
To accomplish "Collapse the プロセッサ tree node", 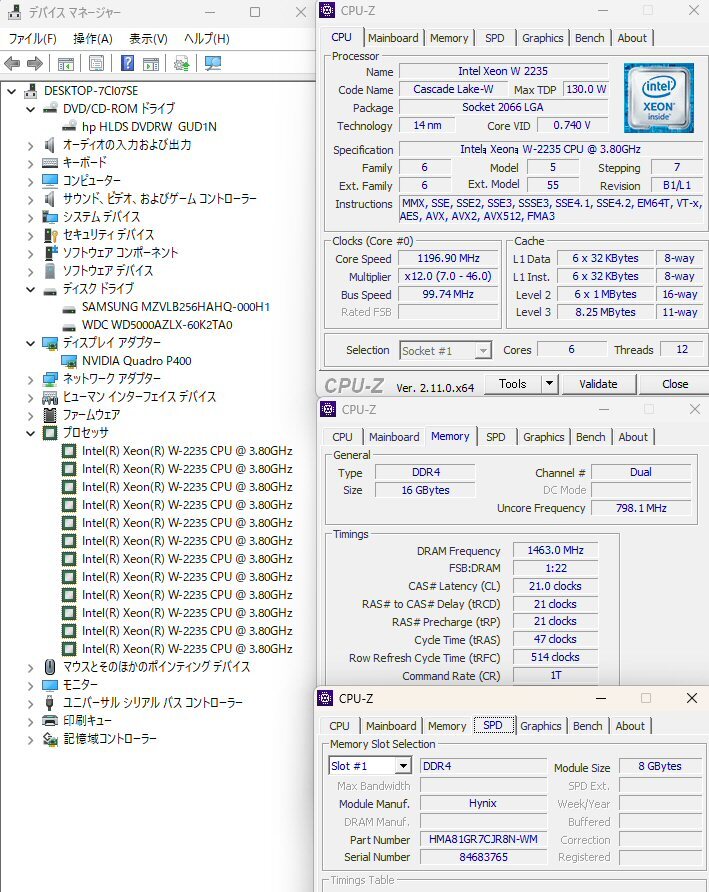I will point(31,433).
